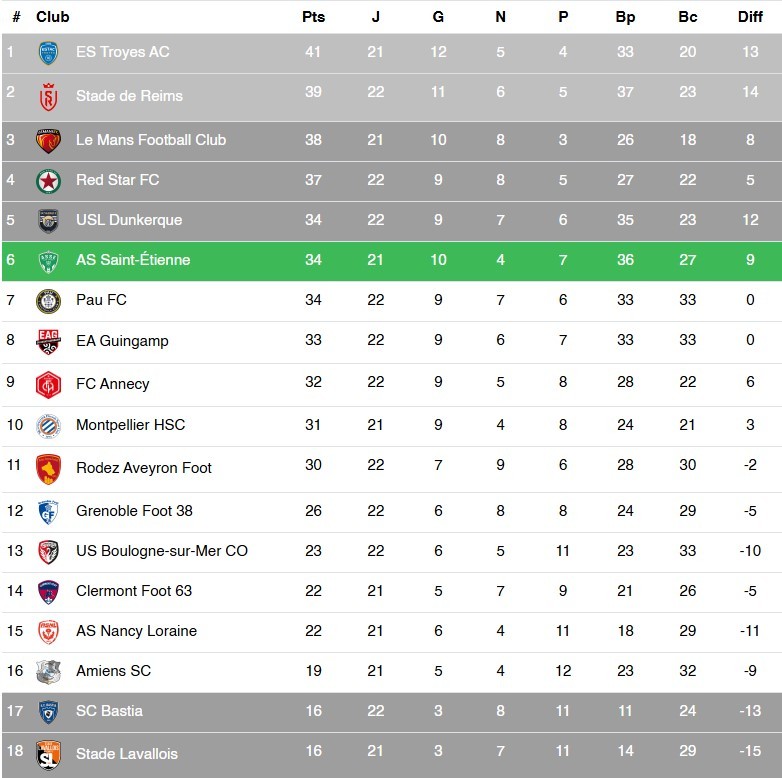Click the Rodez Aveyron Foot crest
Viewport: 782px width, 778px height.
(x=48, y=469)
